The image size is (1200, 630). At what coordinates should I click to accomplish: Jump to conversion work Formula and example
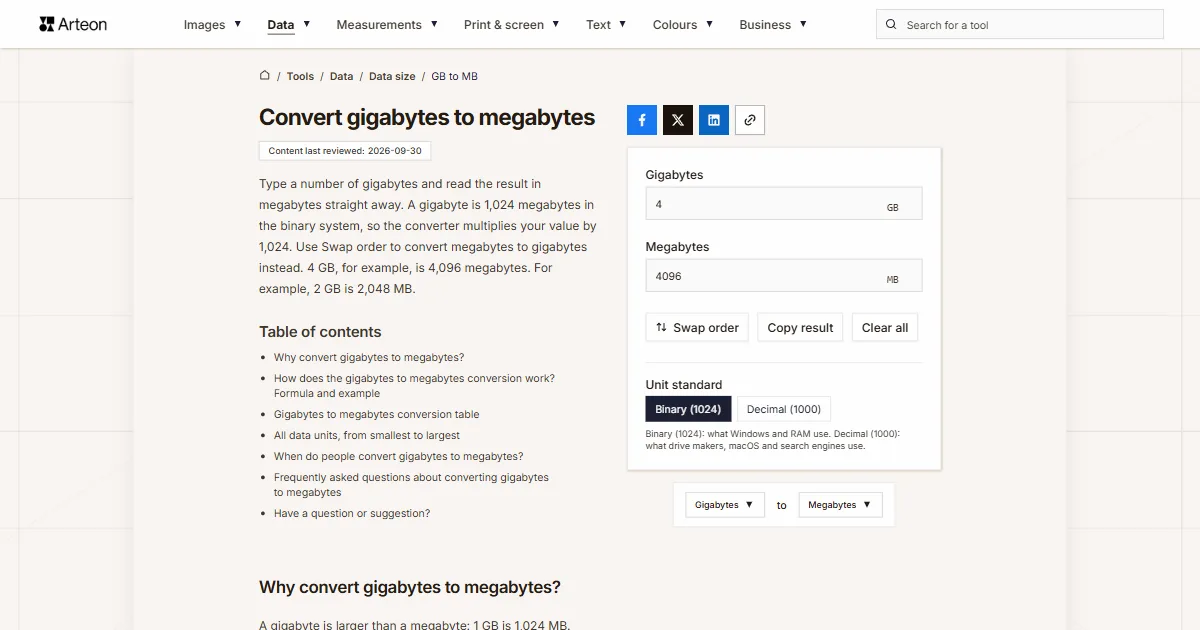[414, 386]
